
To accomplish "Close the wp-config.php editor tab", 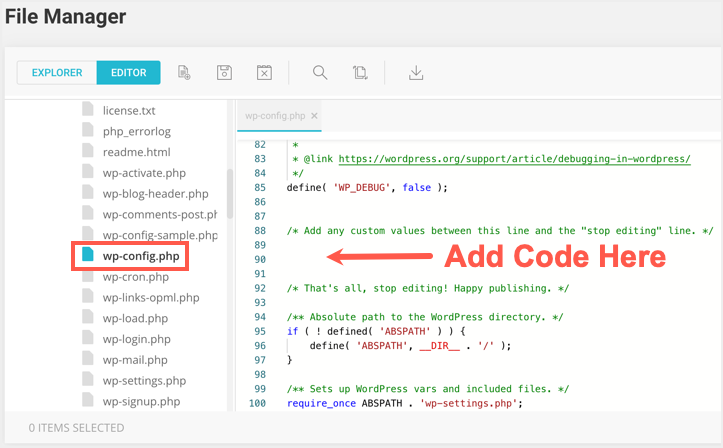I will pos(314,116).
